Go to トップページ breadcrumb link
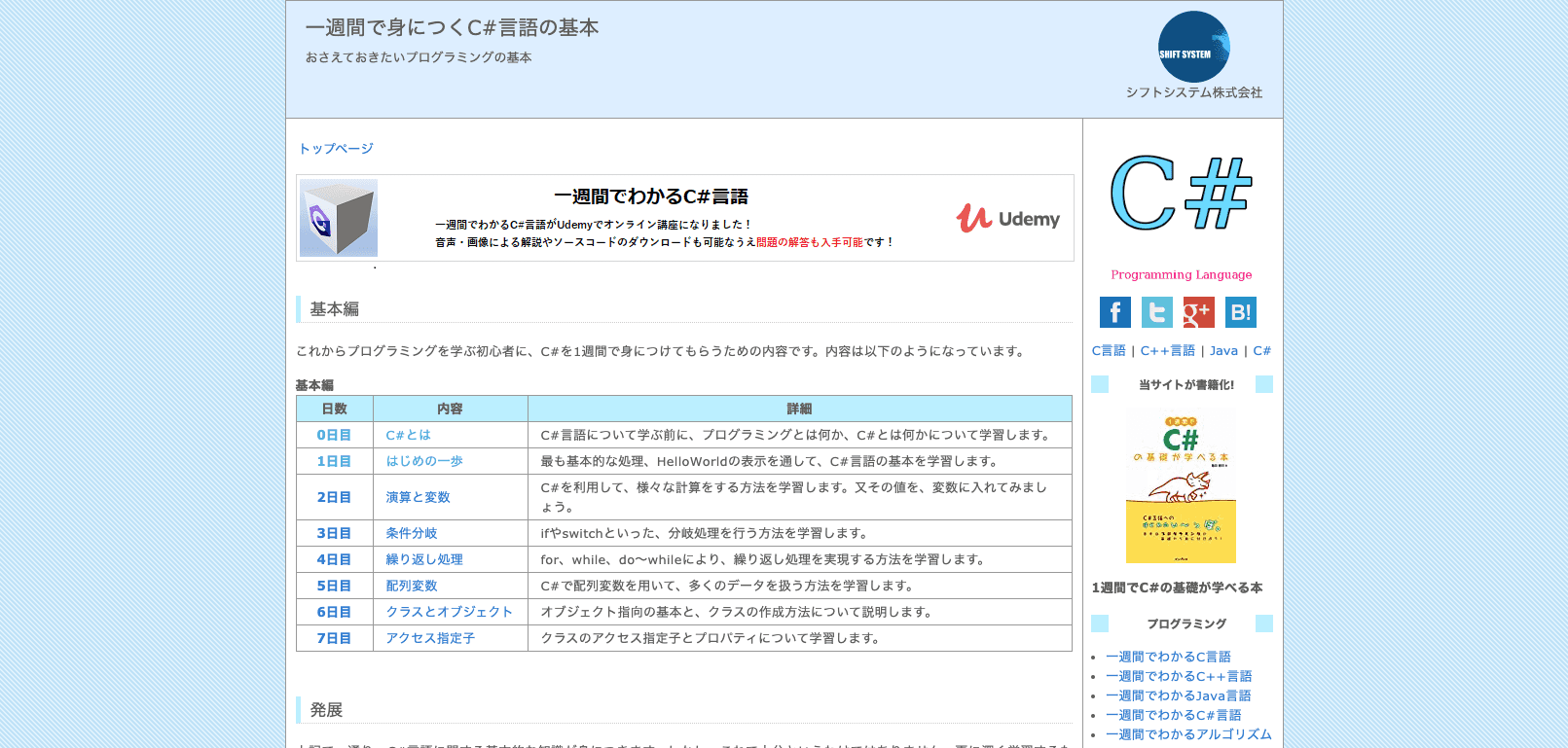 pyautogui.click(x=336, y=149)
